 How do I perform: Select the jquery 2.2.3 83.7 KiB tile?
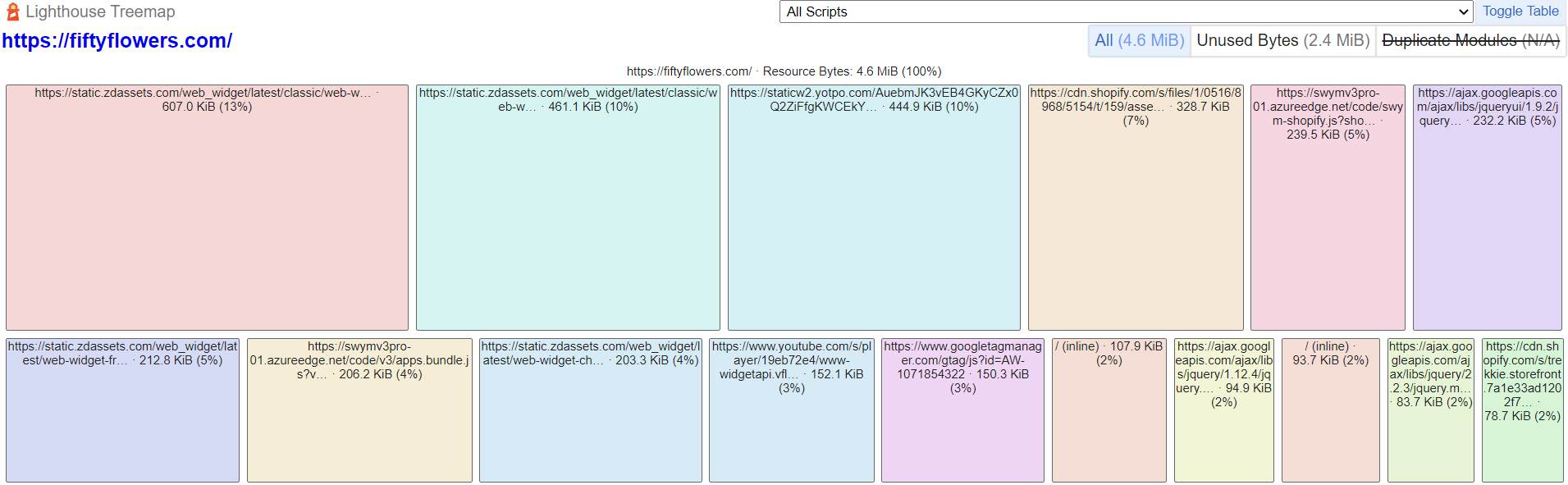(x=1431, y=410)
